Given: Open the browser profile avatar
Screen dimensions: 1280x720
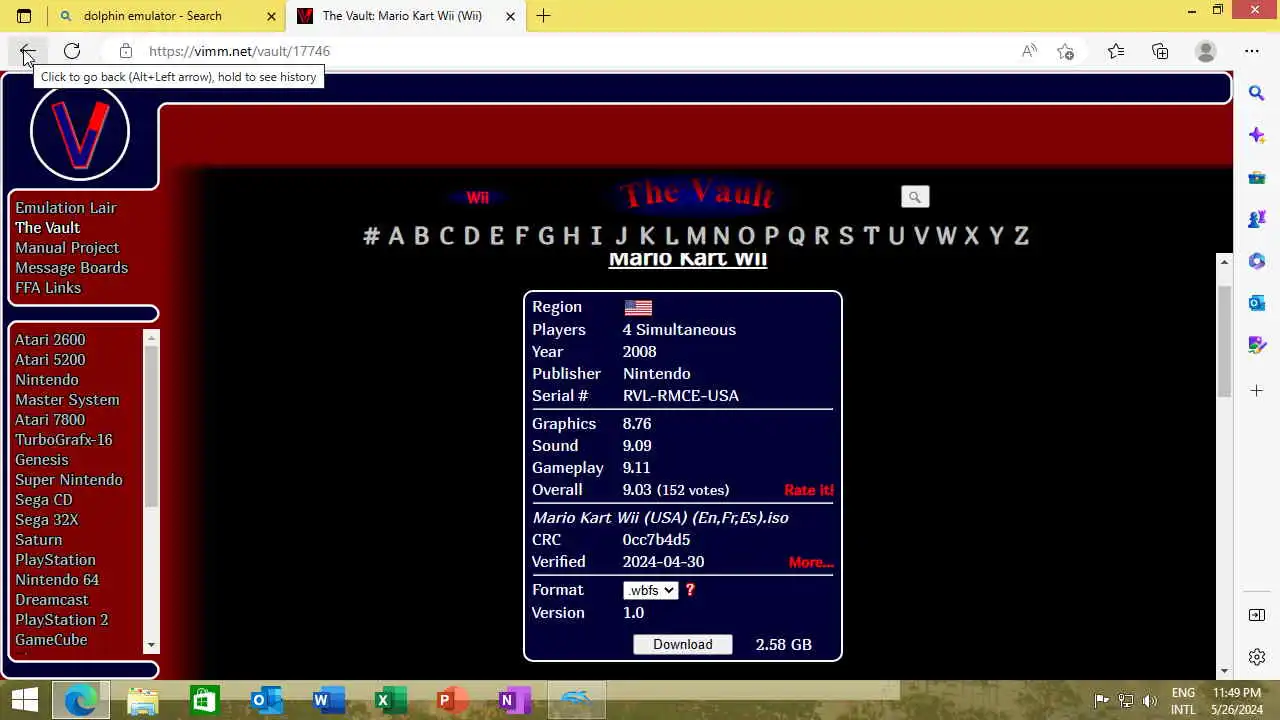Looking at the screenshot, I should [x=1206, y=51].
